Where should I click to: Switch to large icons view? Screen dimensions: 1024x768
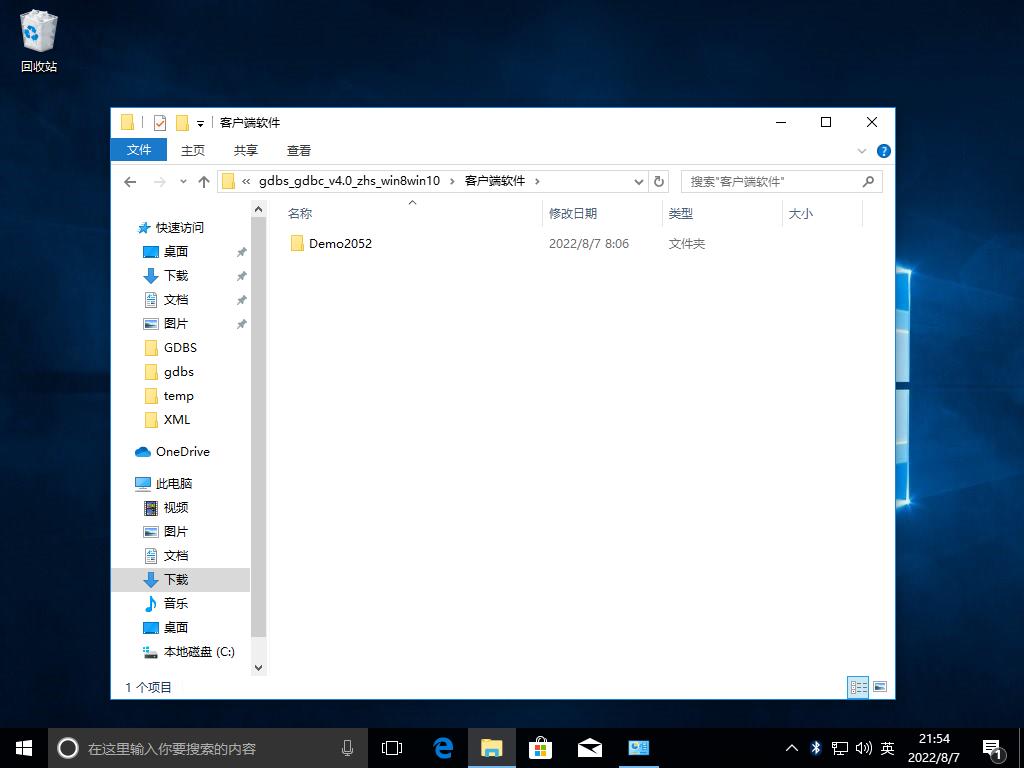pyautogui.click(x=880, y=687)
